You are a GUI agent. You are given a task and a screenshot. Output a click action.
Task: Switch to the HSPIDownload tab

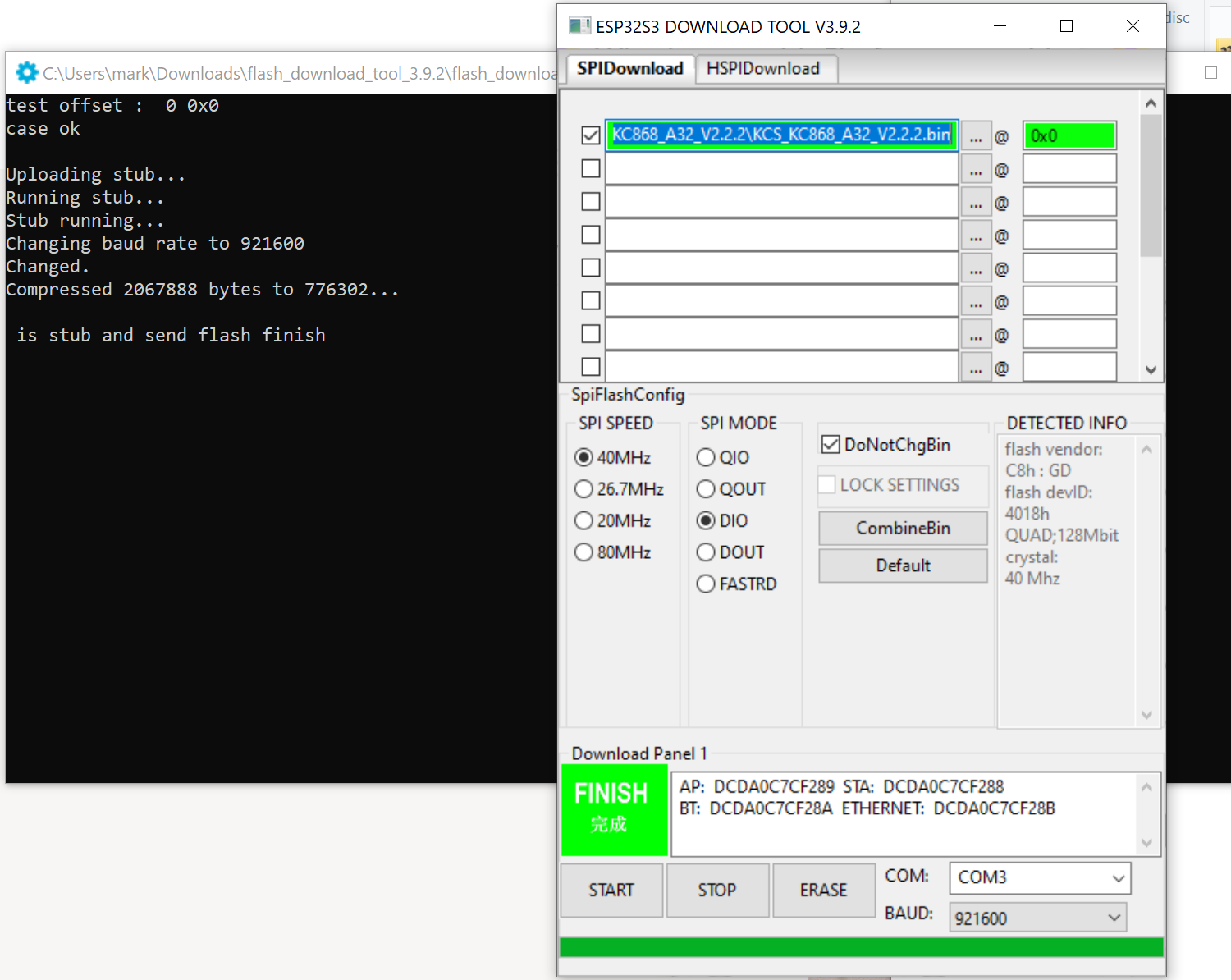point(763,68)
